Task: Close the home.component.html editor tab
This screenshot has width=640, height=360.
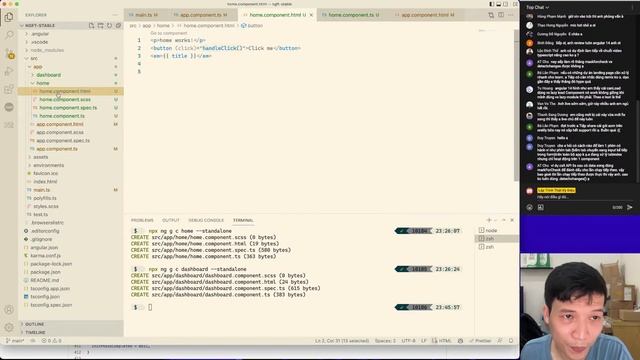Action: click(x=311, y=15)
